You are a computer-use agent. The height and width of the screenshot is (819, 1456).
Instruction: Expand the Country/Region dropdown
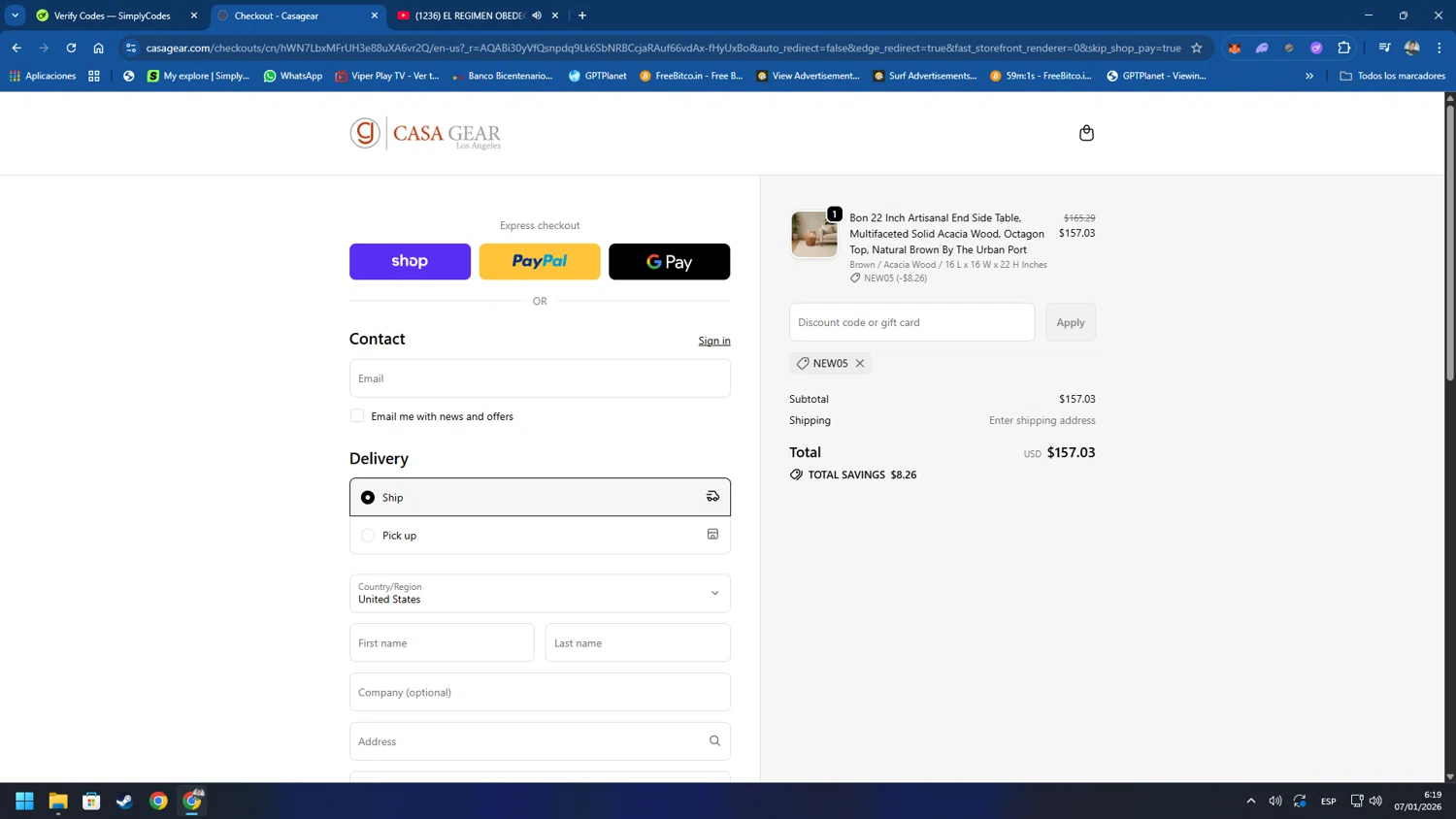(x=540, y=593)
